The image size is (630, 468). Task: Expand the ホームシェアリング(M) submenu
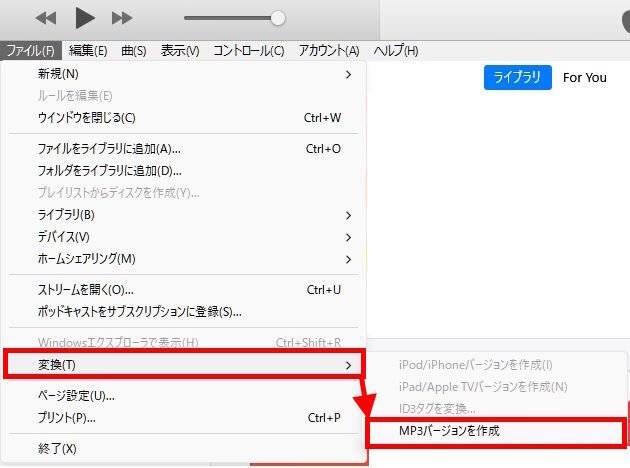(184, 259)
